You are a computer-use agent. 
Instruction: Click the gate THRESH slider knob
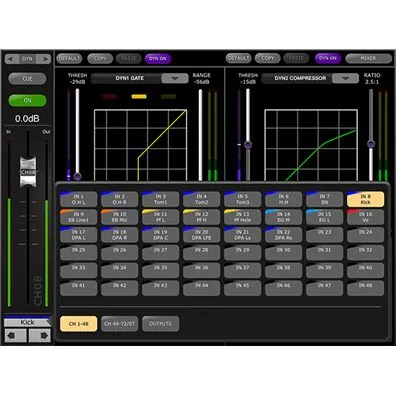click(x=77, y=176)
